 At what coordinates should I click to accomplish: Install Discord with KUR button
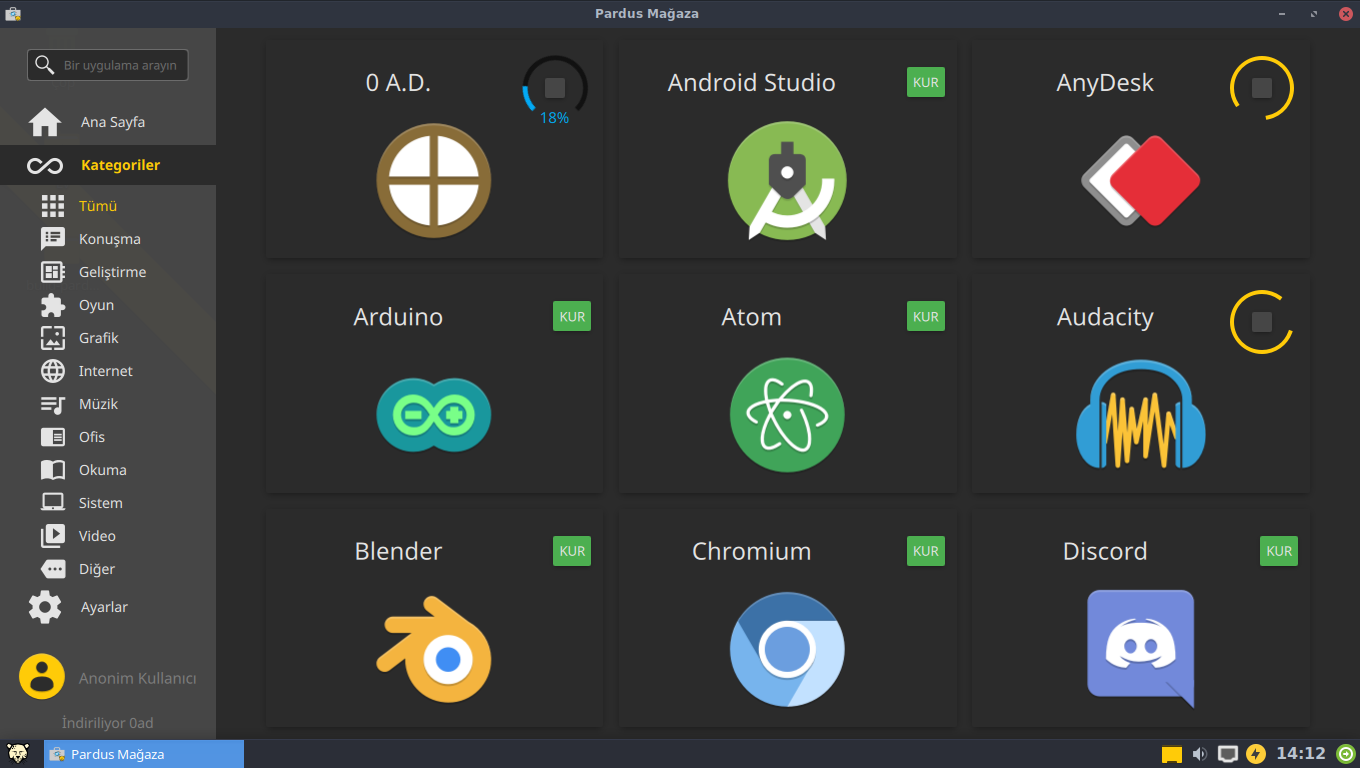pyautogui.click(x=1279, y=551)
